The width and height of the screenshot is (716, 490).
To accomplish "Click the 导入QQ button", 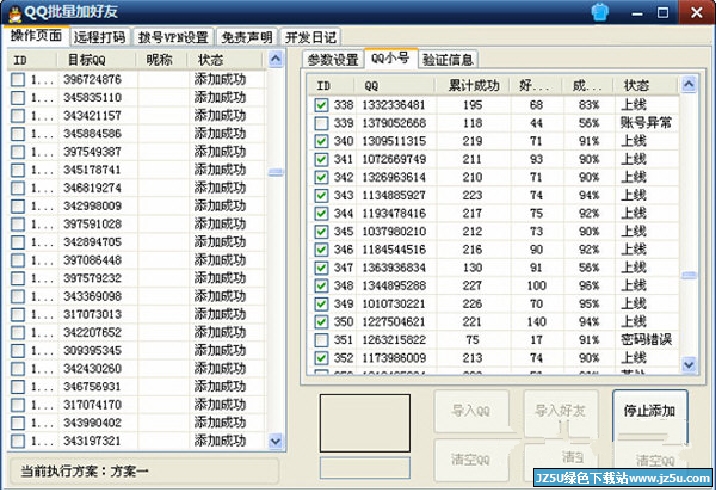I will point(471,411).
